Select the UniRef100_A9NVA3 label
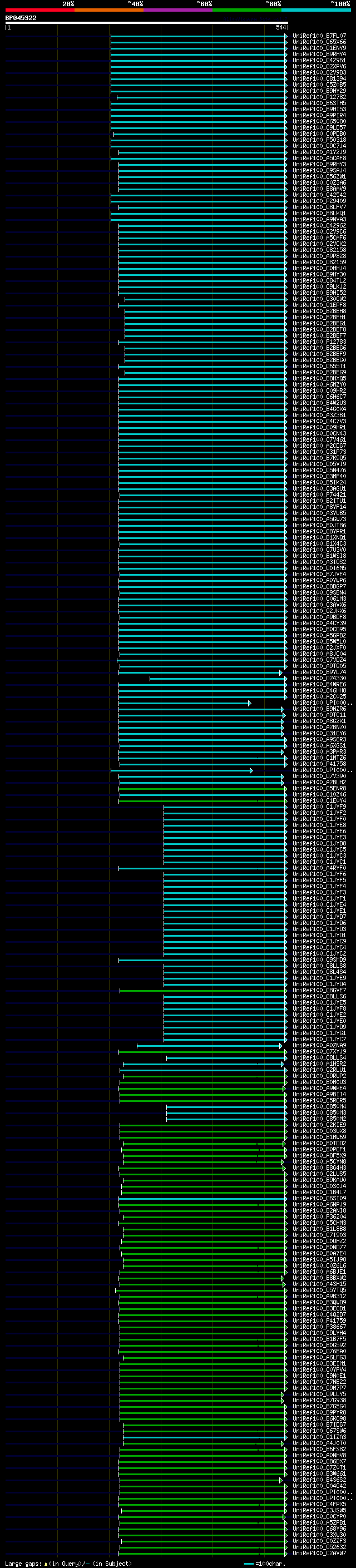Image resolution: width=356 pixels, height=1568 pixels. pyautogui.click(x=319, y=220)
